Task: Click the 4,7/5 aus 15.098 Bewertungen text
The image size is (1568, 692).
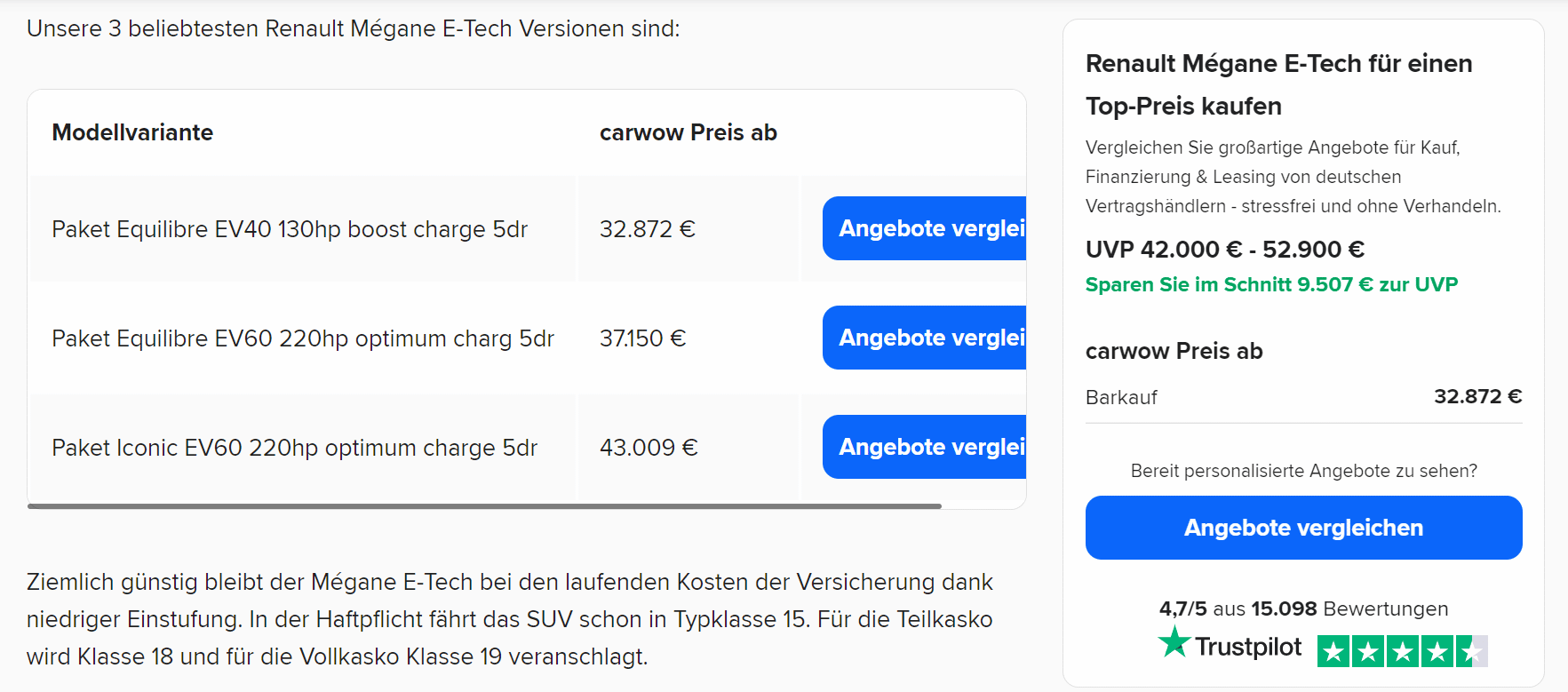Action: 1303,608
